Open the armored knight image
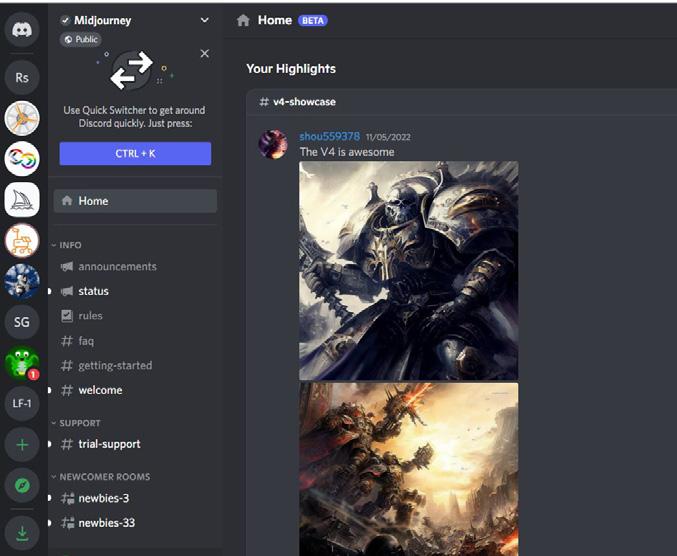Image resolution: width=677 pixels, height=556 pixels. pos(409,271)
